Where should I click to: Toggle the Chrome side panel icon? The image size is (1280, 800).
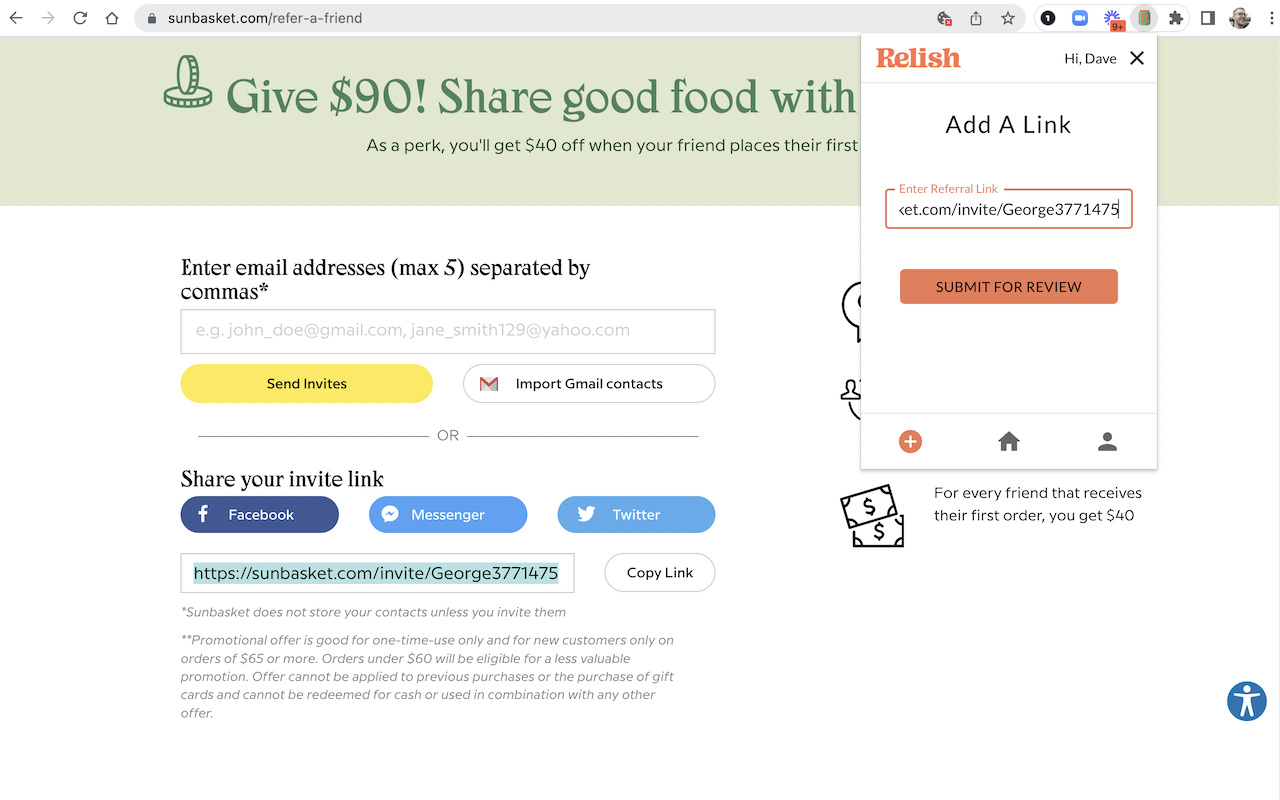coord(1207,18)
